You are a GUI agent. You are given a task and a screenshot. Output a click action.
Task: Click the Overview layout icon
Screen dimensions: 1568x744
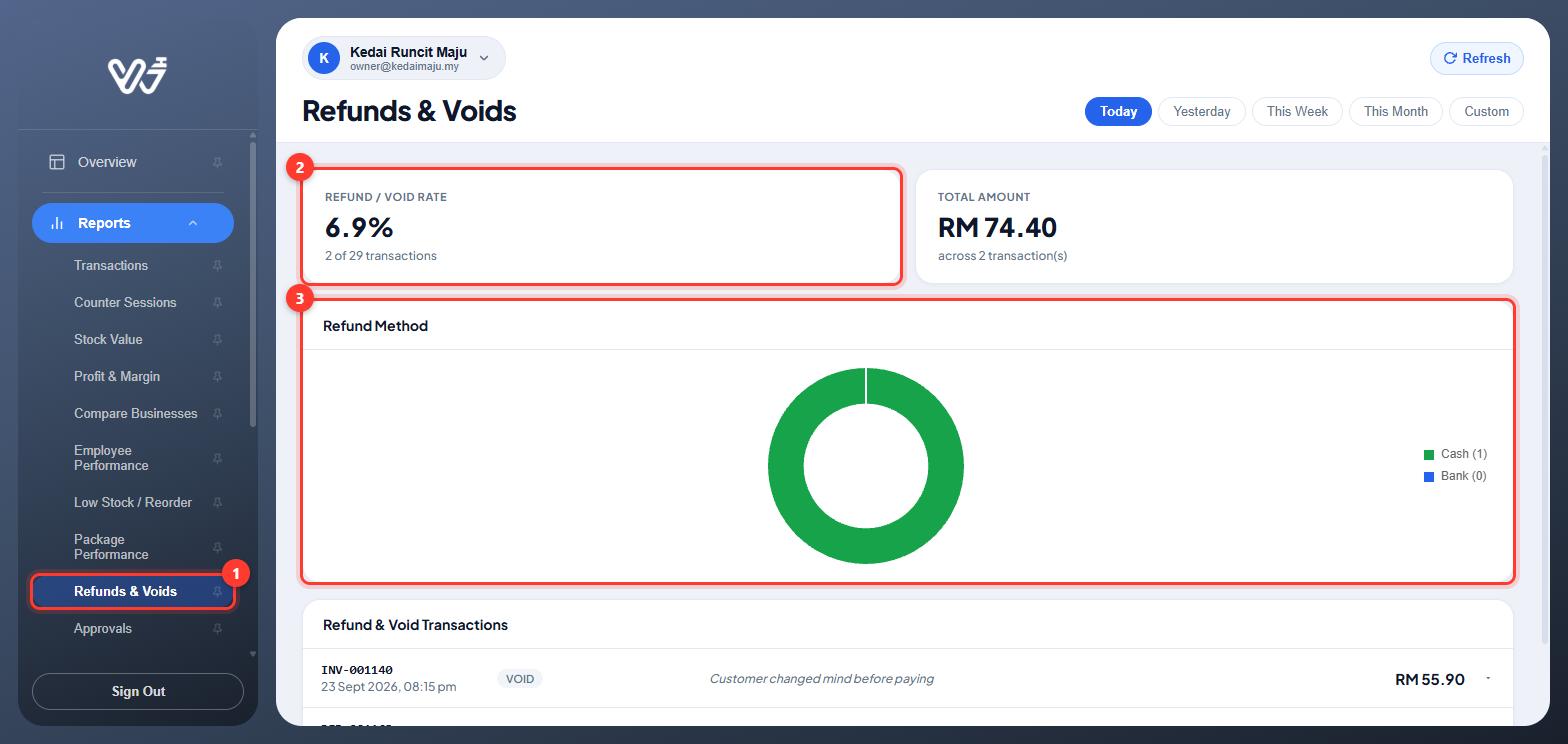click(57, 162)
